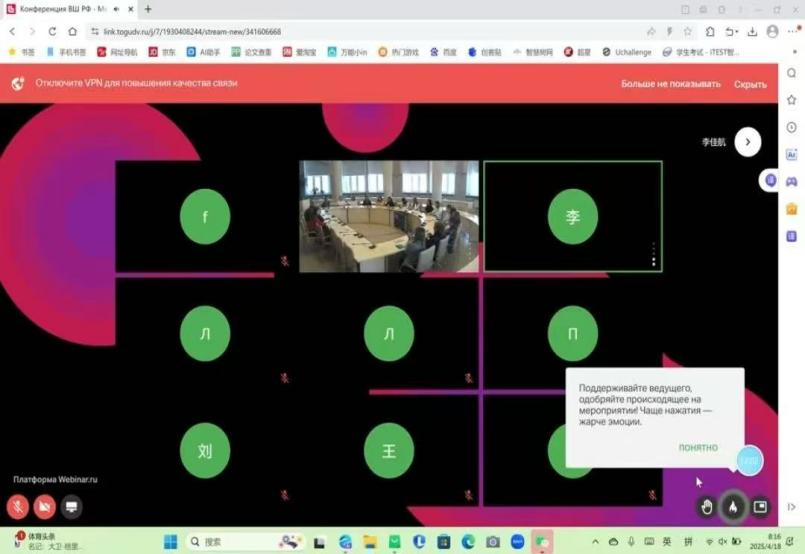Hide the VPN warning with Скрыть
The image size is (805, 554).
(x=750, y=84)
